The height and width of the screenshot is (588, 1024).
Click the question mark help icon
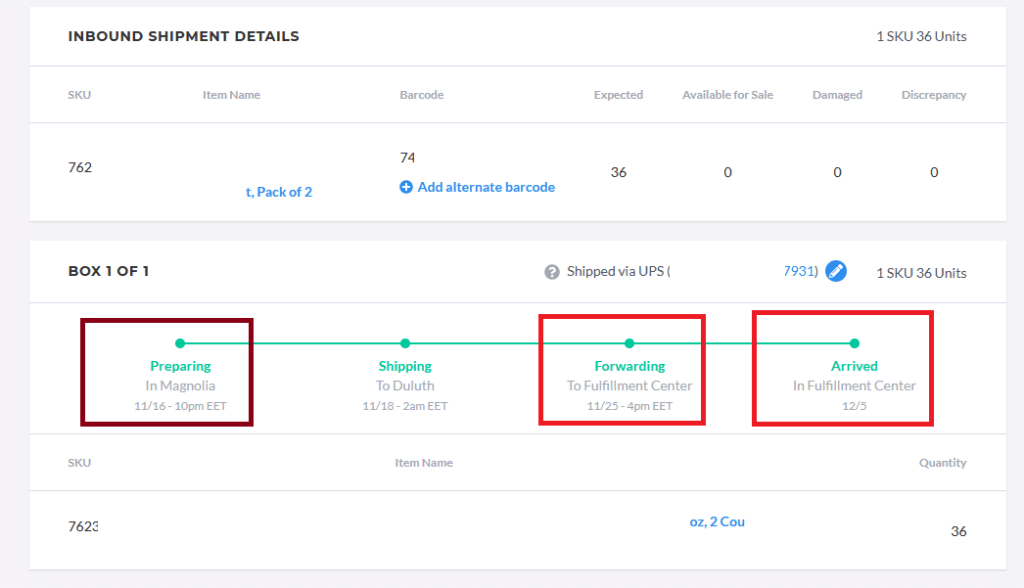[x=552, y=272]
